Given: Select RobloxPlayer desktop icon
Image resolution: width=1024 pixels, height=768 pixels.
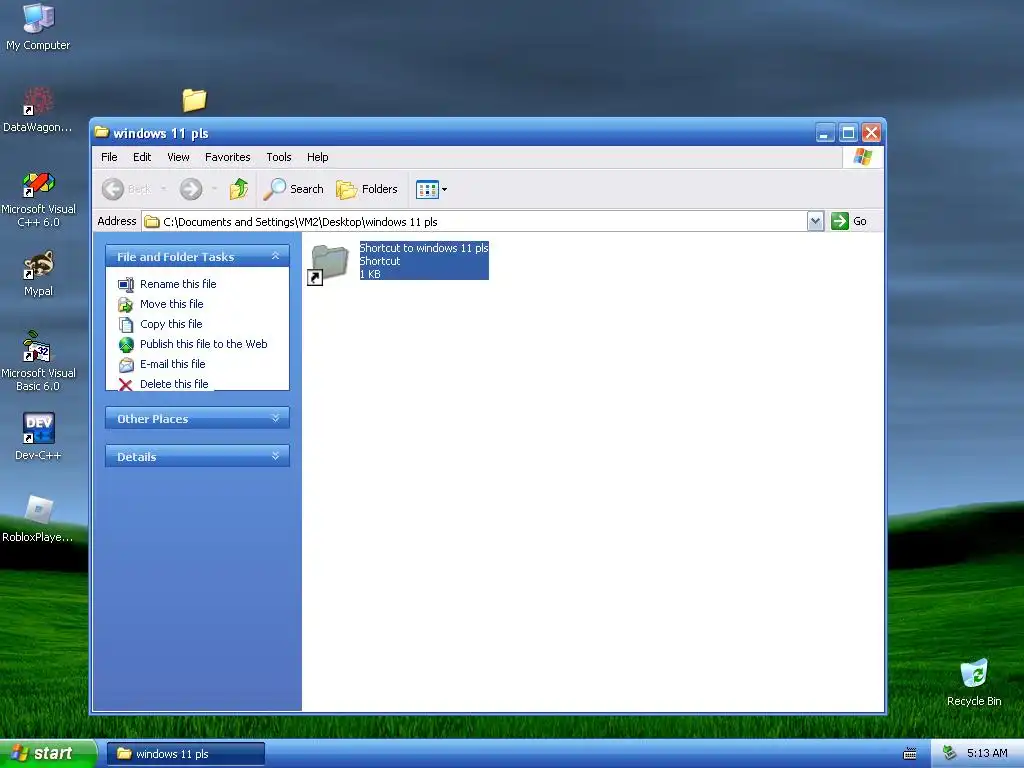Looking at the screenshot, I should (x=38, y=519).
